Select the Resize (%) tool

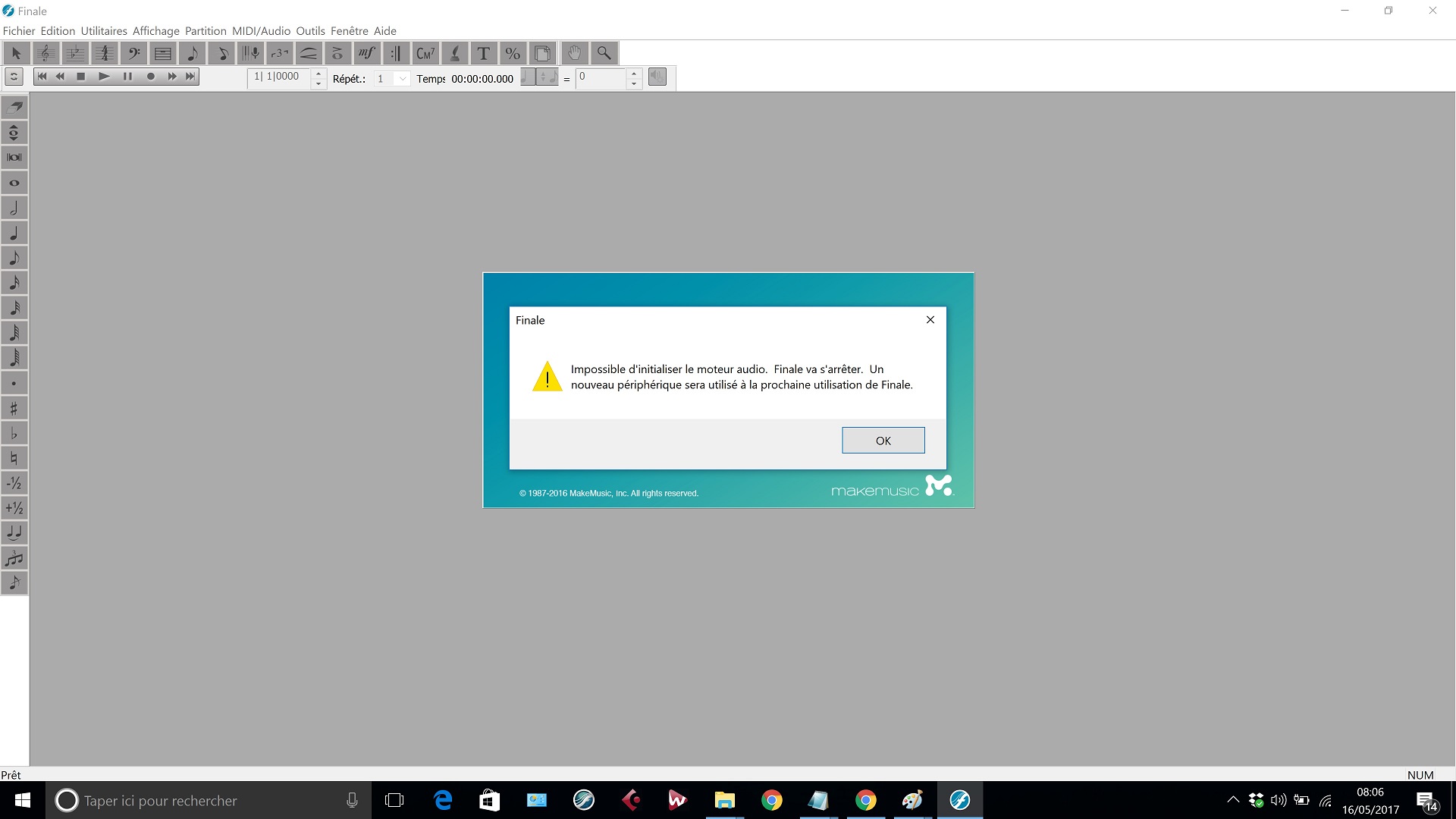tap(513, 53)
